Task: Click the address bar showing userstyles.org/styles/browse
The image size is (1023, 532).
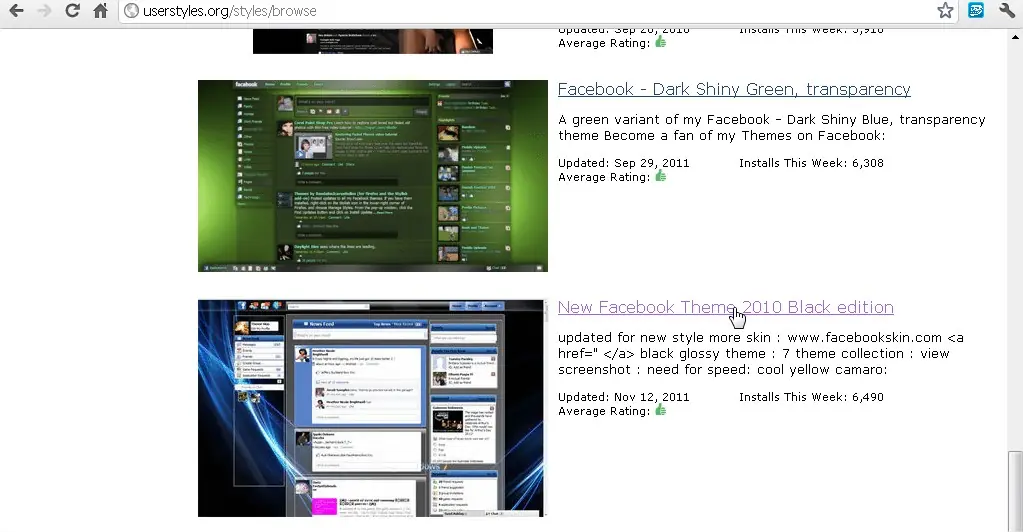Action: point(538,11)
